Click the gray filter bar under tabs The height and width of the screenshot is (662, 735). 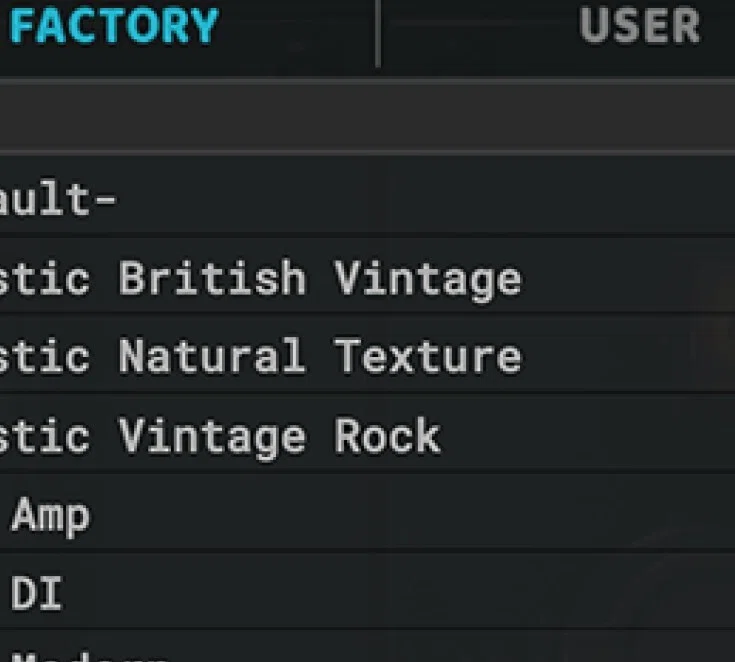368,117
